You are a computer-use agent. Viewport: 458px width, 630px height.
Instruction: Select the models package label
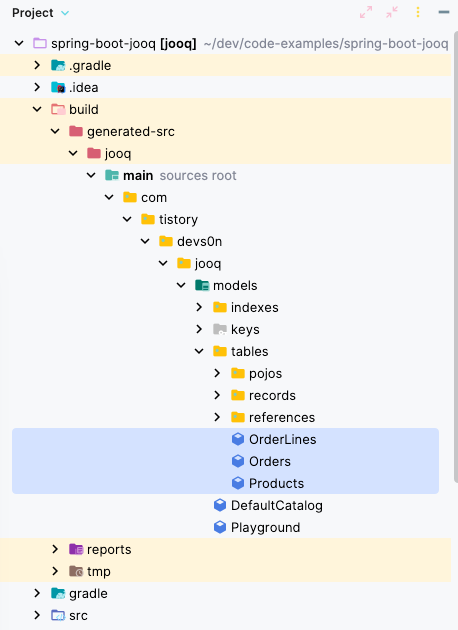tap(235, 285)
